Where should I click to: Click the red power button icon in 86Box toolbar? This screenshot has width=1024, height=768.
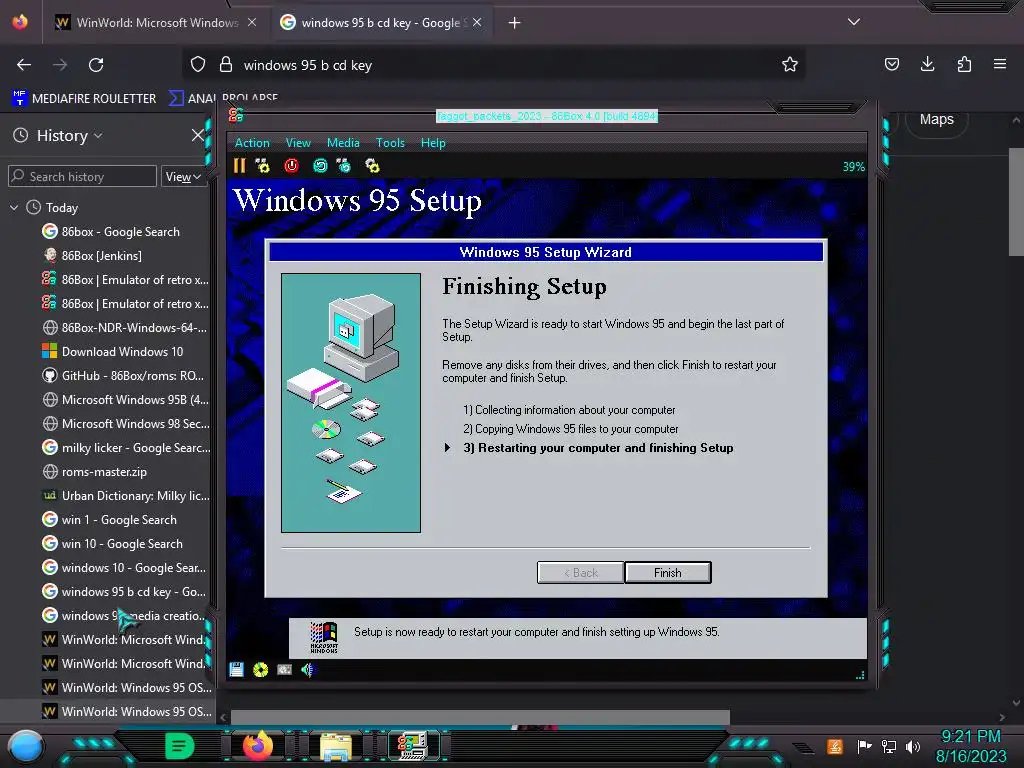291,166
